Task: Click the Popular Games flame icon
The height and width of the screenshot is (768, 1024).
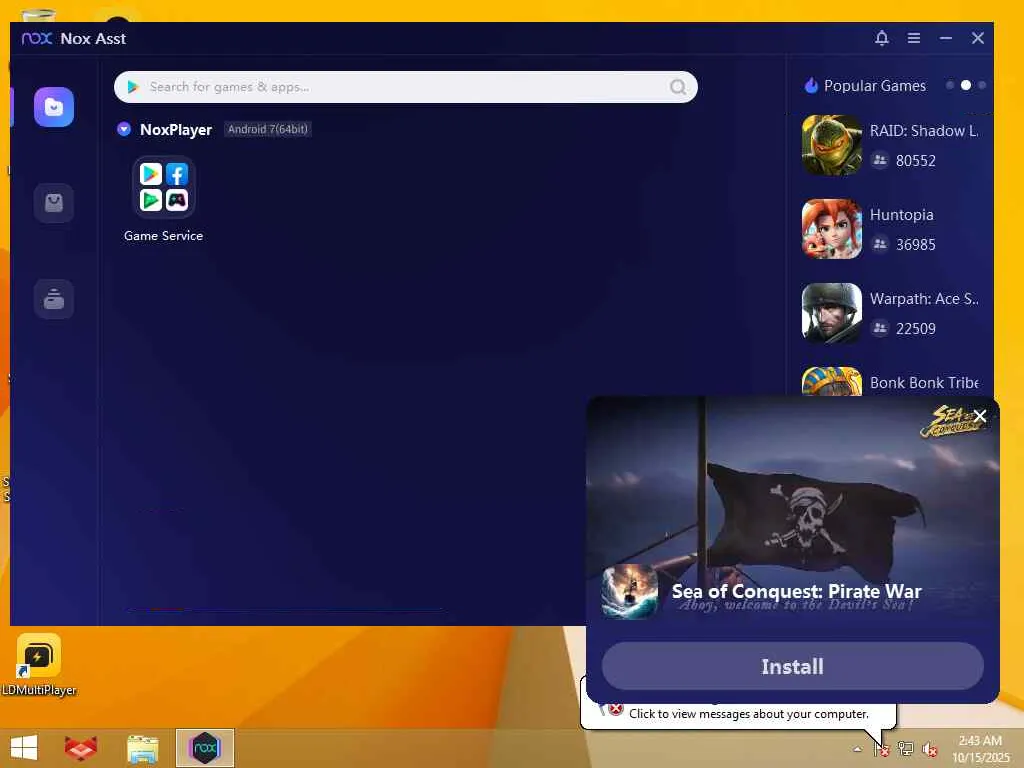Action: click(811, 86)
